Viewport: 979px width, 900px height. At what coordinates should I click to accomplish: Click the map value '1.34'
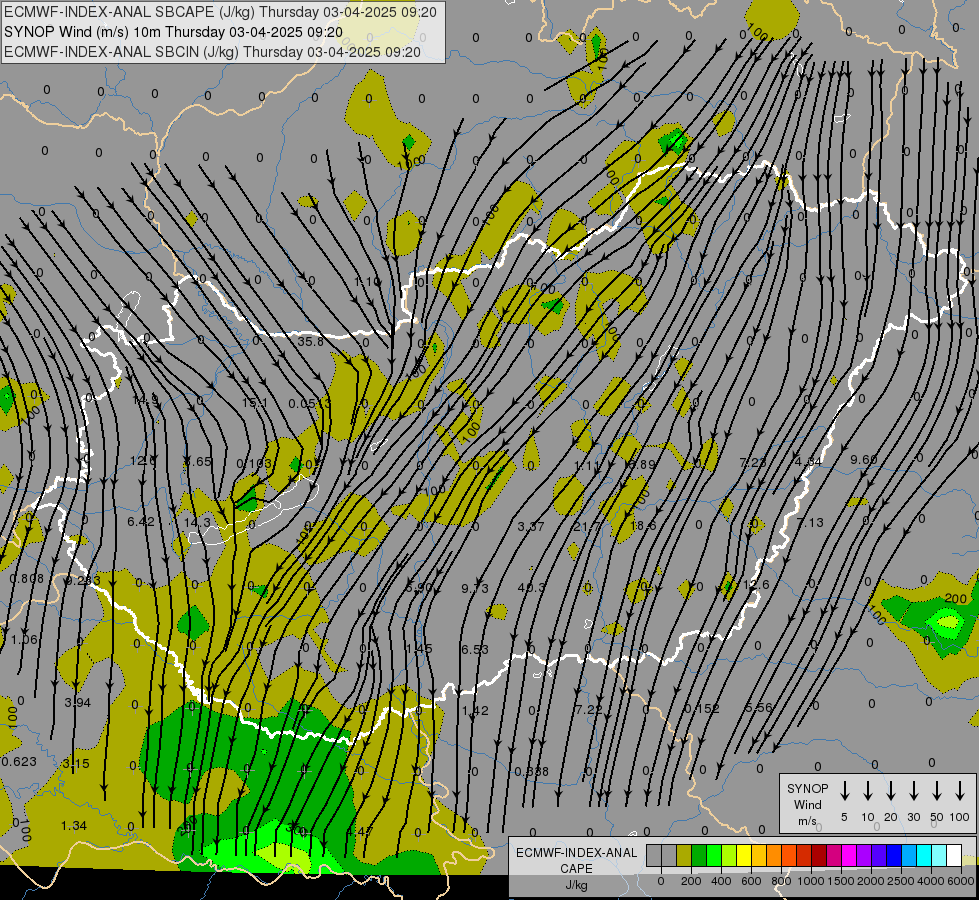74,826
